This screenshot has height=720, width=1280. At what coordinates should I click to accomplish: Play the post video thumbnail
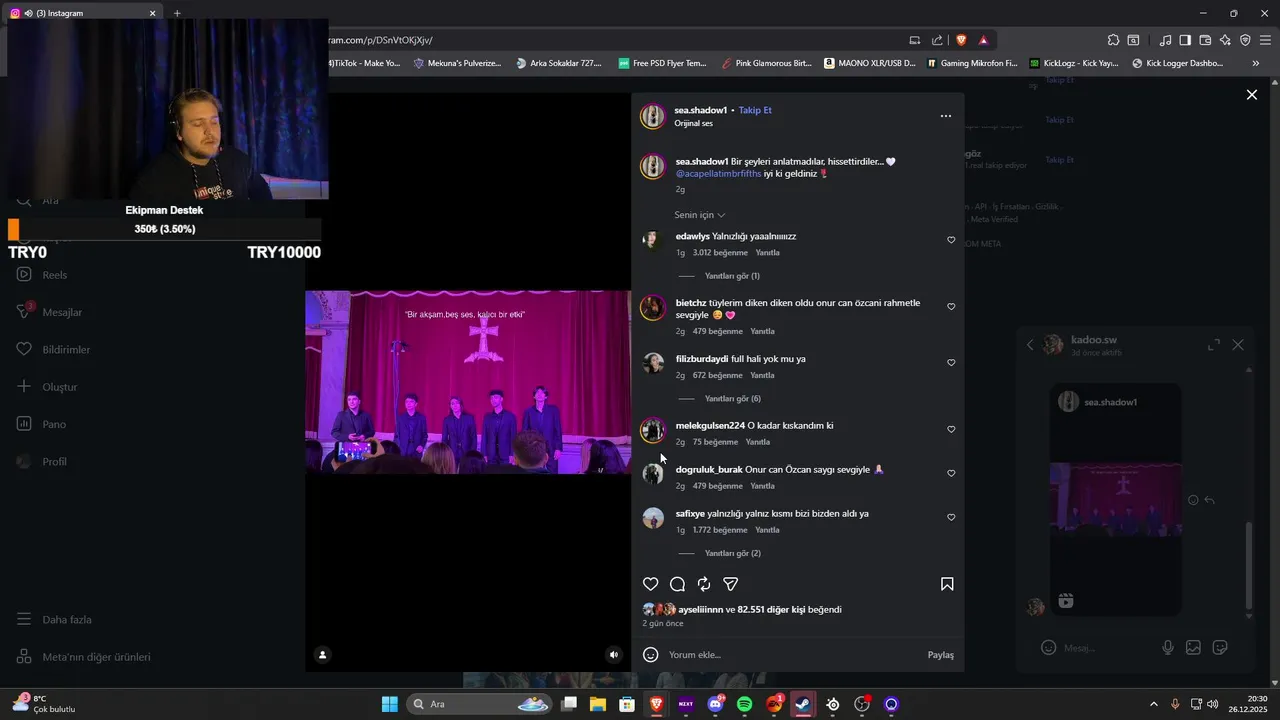(468, 382)
